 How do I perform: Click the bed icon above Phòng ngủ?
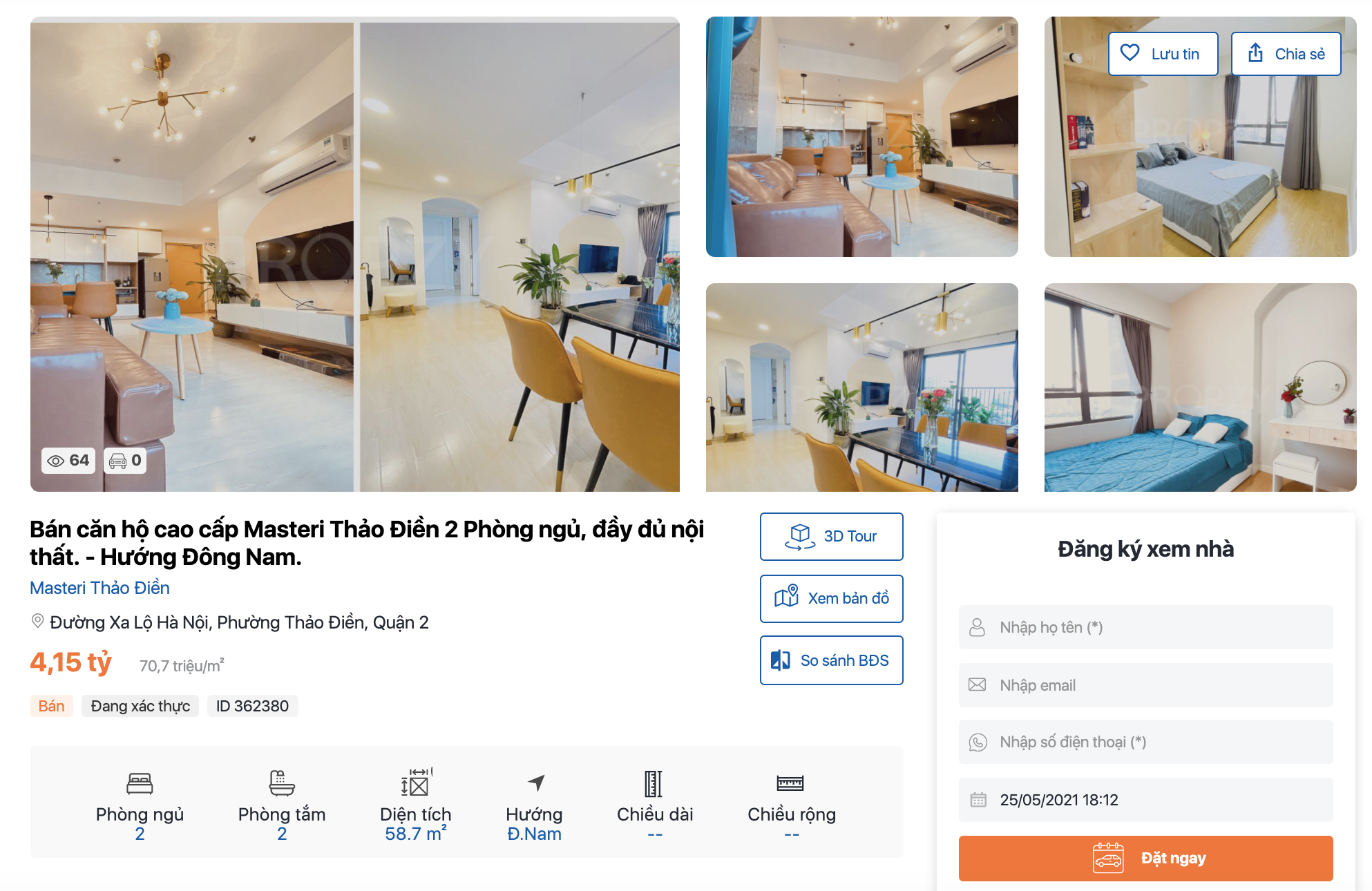(x=140, y=783)
